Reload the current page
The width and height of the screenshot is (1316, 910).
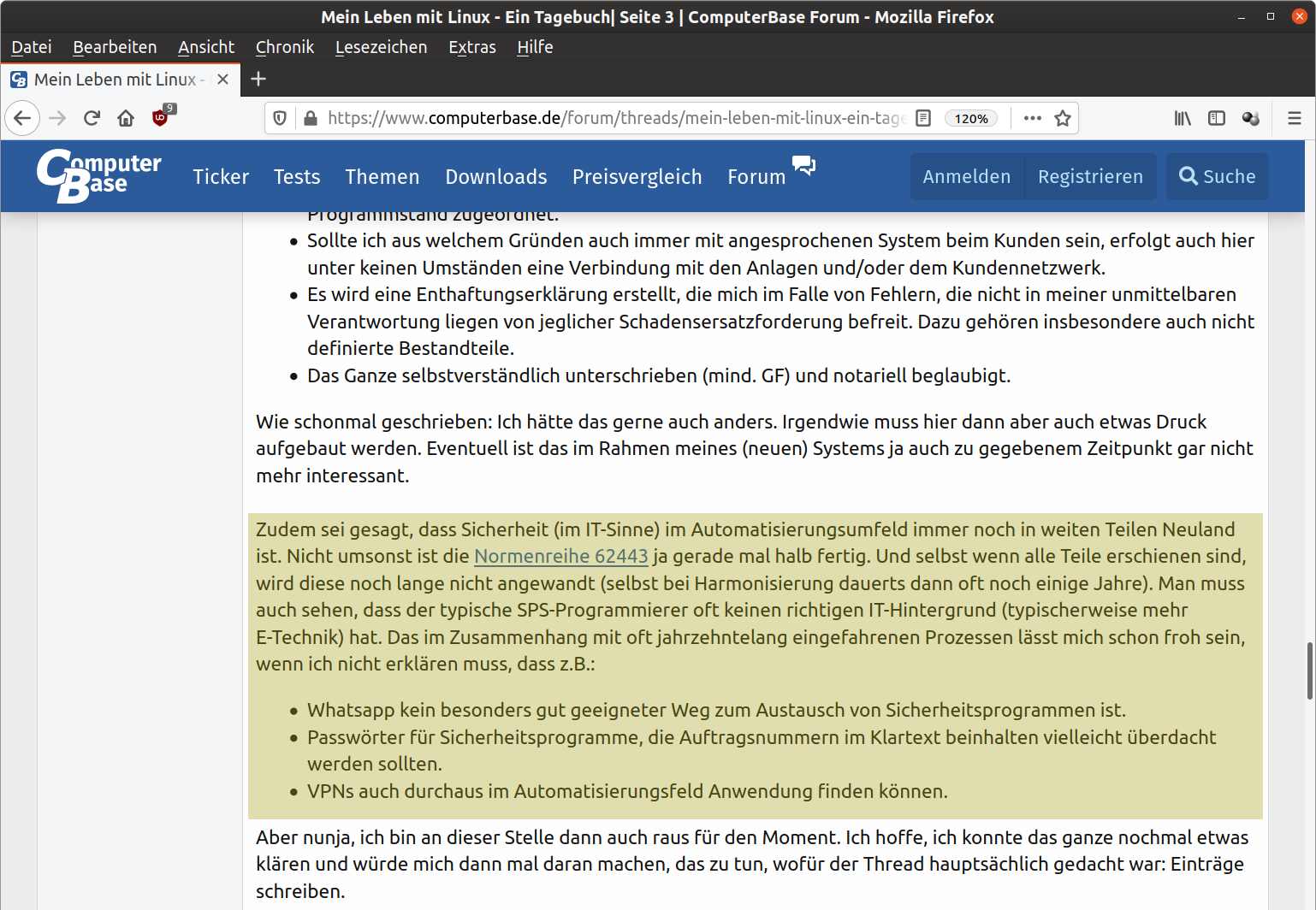(x=92, y=118)
